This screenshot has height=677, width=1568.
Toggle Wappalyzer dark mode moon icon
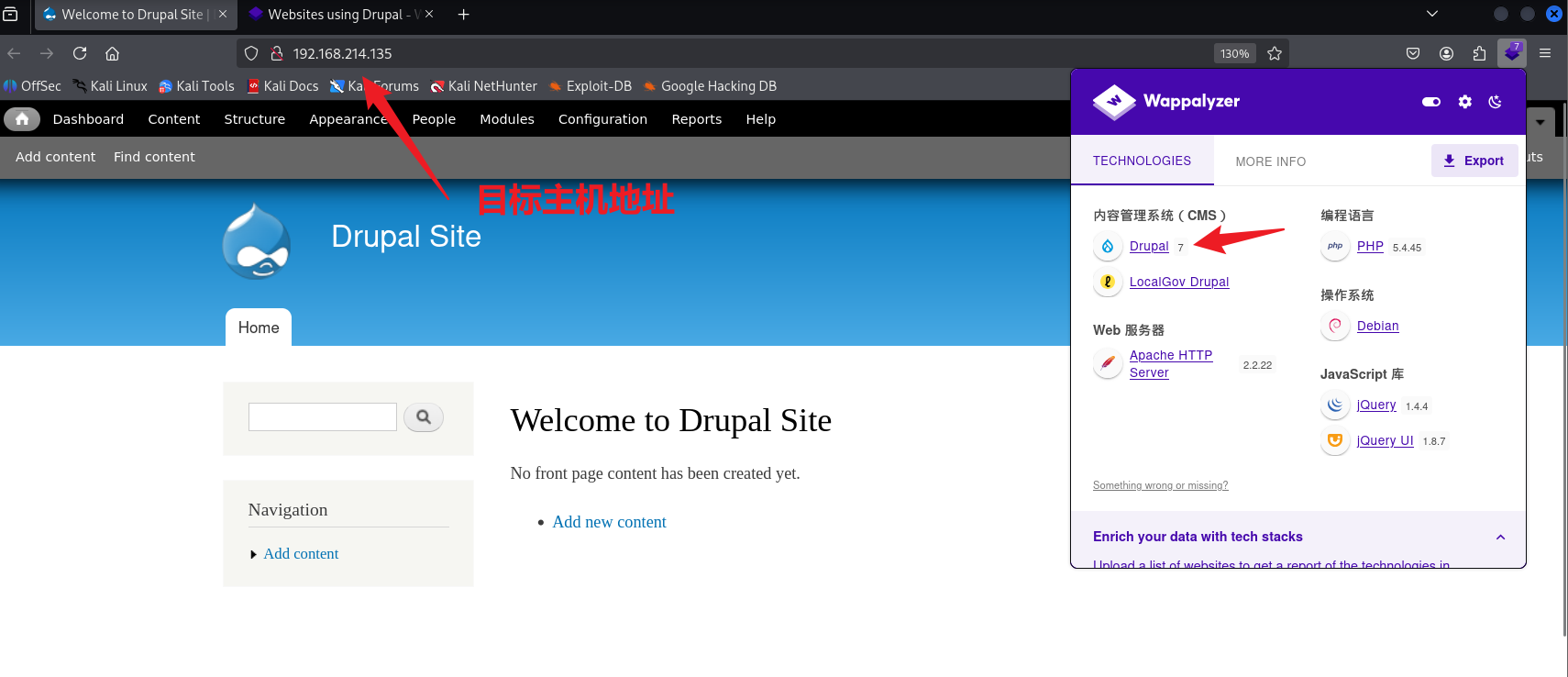1495,102
